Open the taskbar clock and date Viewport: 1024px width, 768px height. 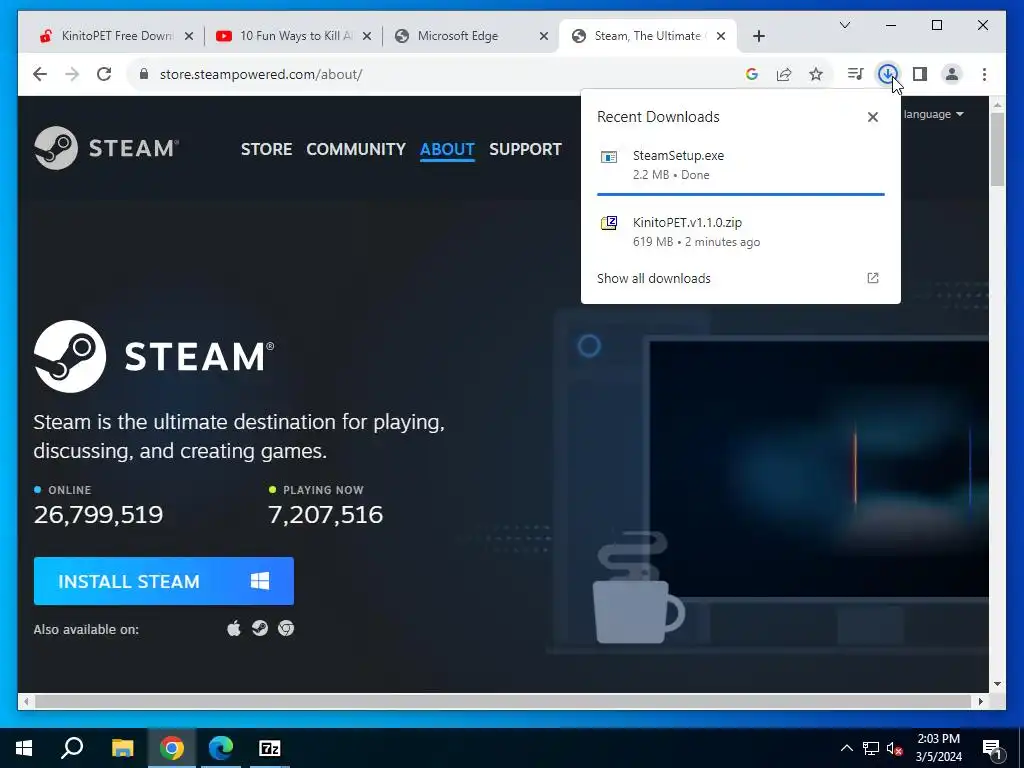pyautogui.click(x=938, y=748)
